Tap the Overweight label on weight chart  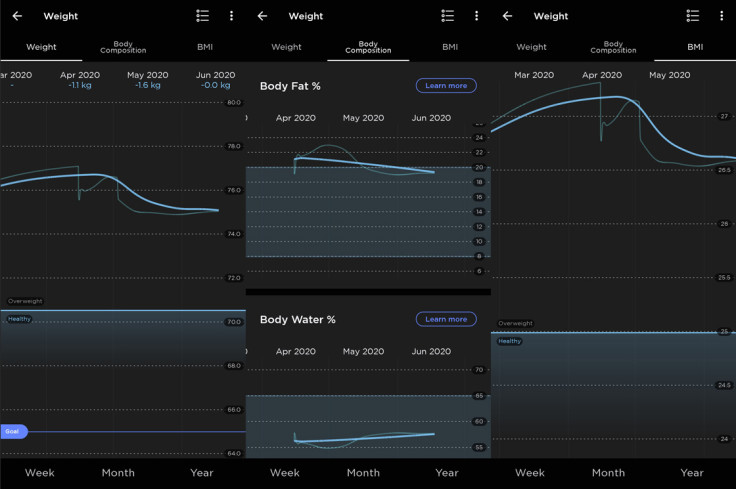(25, 301)
